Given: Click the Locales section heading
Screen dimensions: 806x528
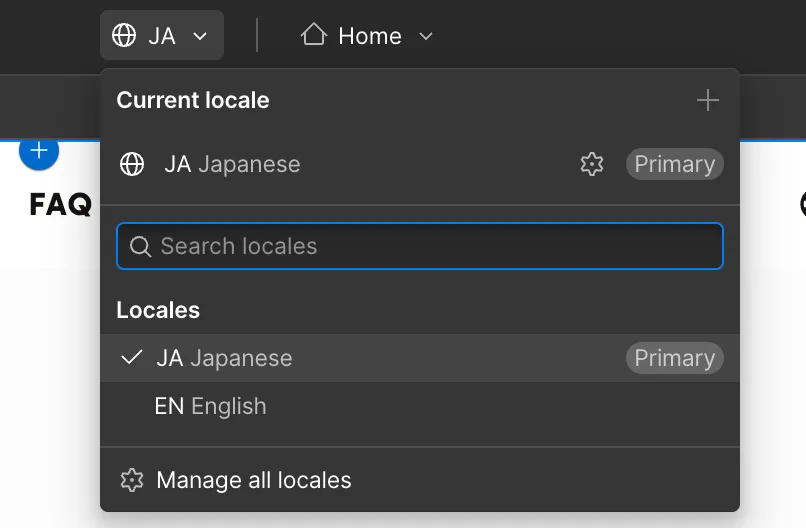Looking at the screenshot, I should [158, 310].
